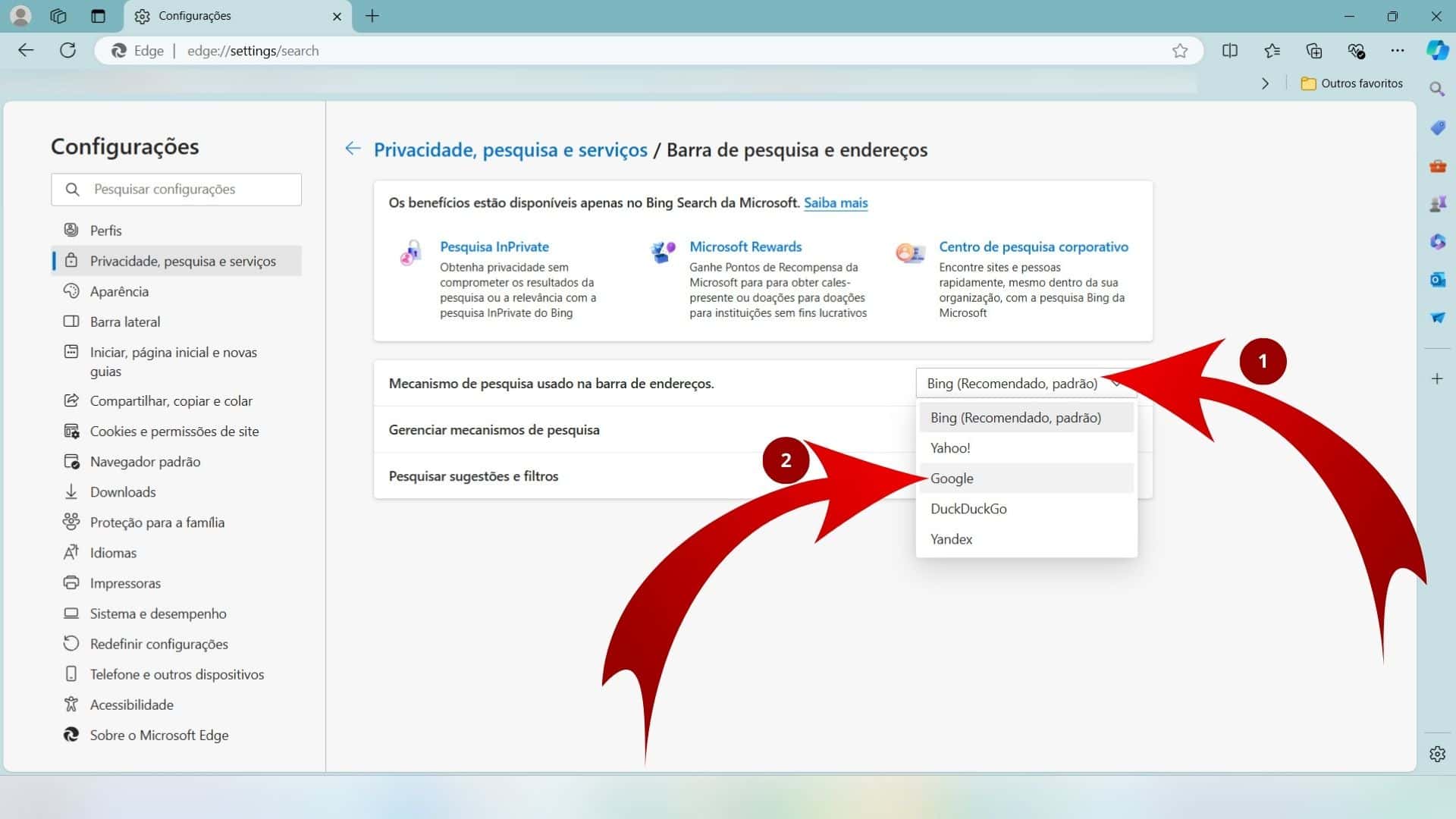Select DuckDuckGo as search engine
The width and height of the screenshot is (1456, 819).
pyautogui.click(x=1026, y=508)
